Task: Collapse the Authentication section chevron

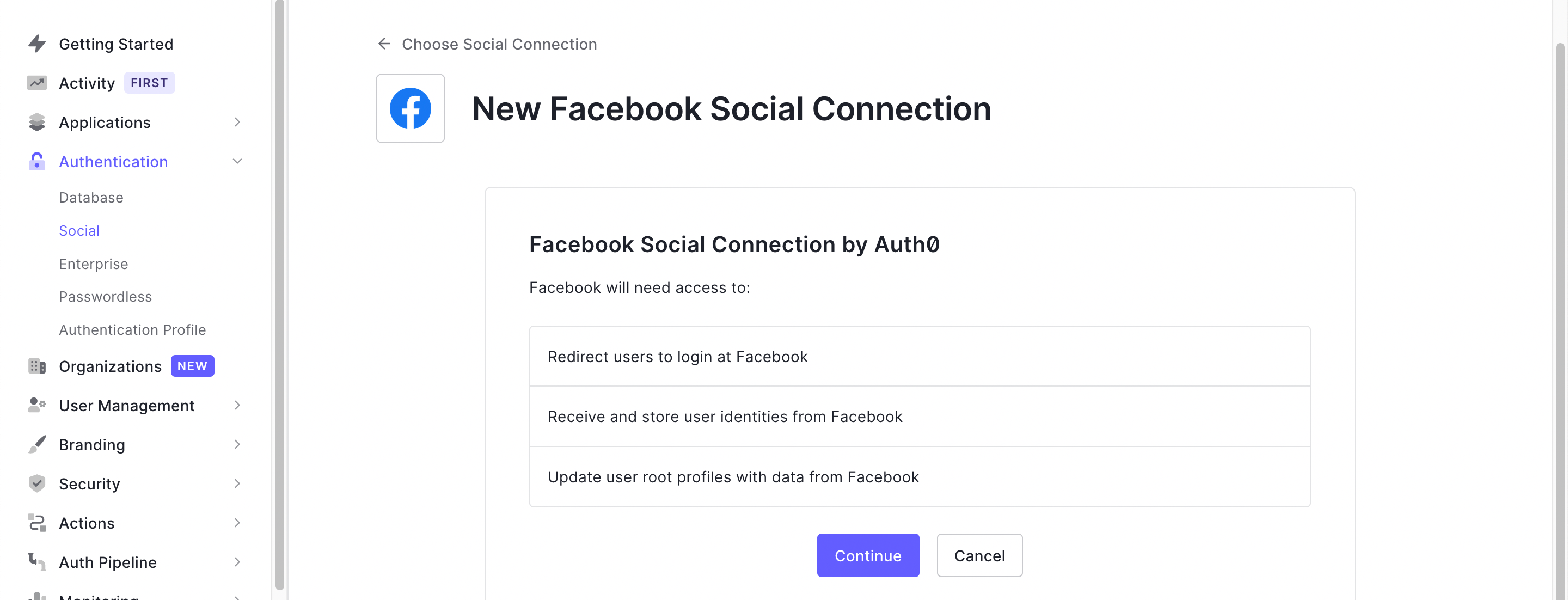Action: pyautogui.click(x=237, y=161)
